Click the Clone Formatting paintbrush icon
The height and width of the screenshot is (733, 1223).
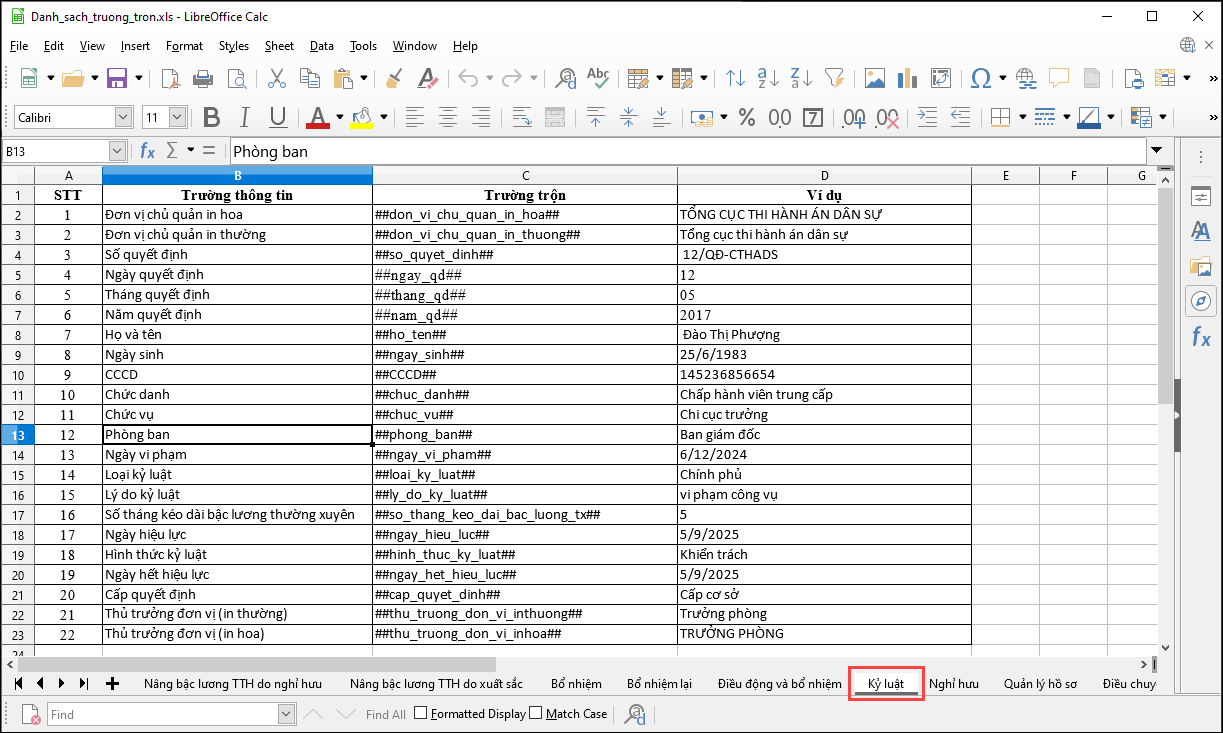[394, 78]
